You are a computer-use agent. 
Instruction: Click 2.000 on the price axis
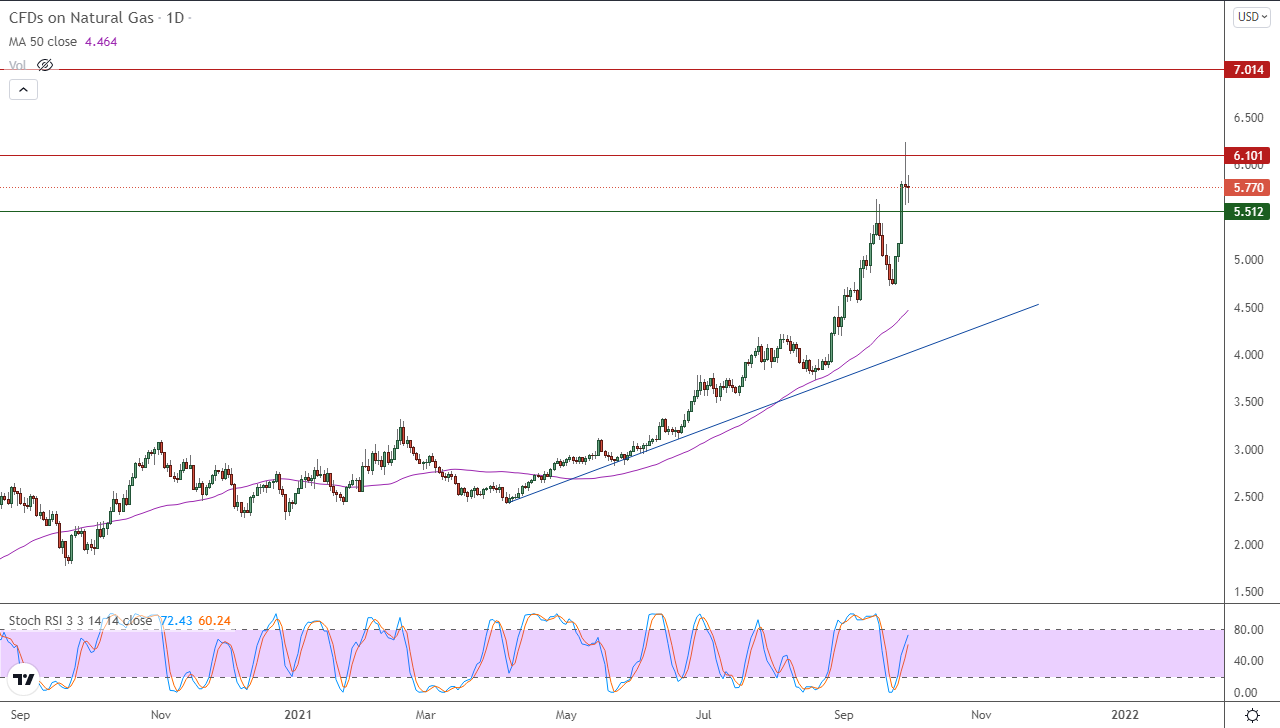tap(1249, 545)
